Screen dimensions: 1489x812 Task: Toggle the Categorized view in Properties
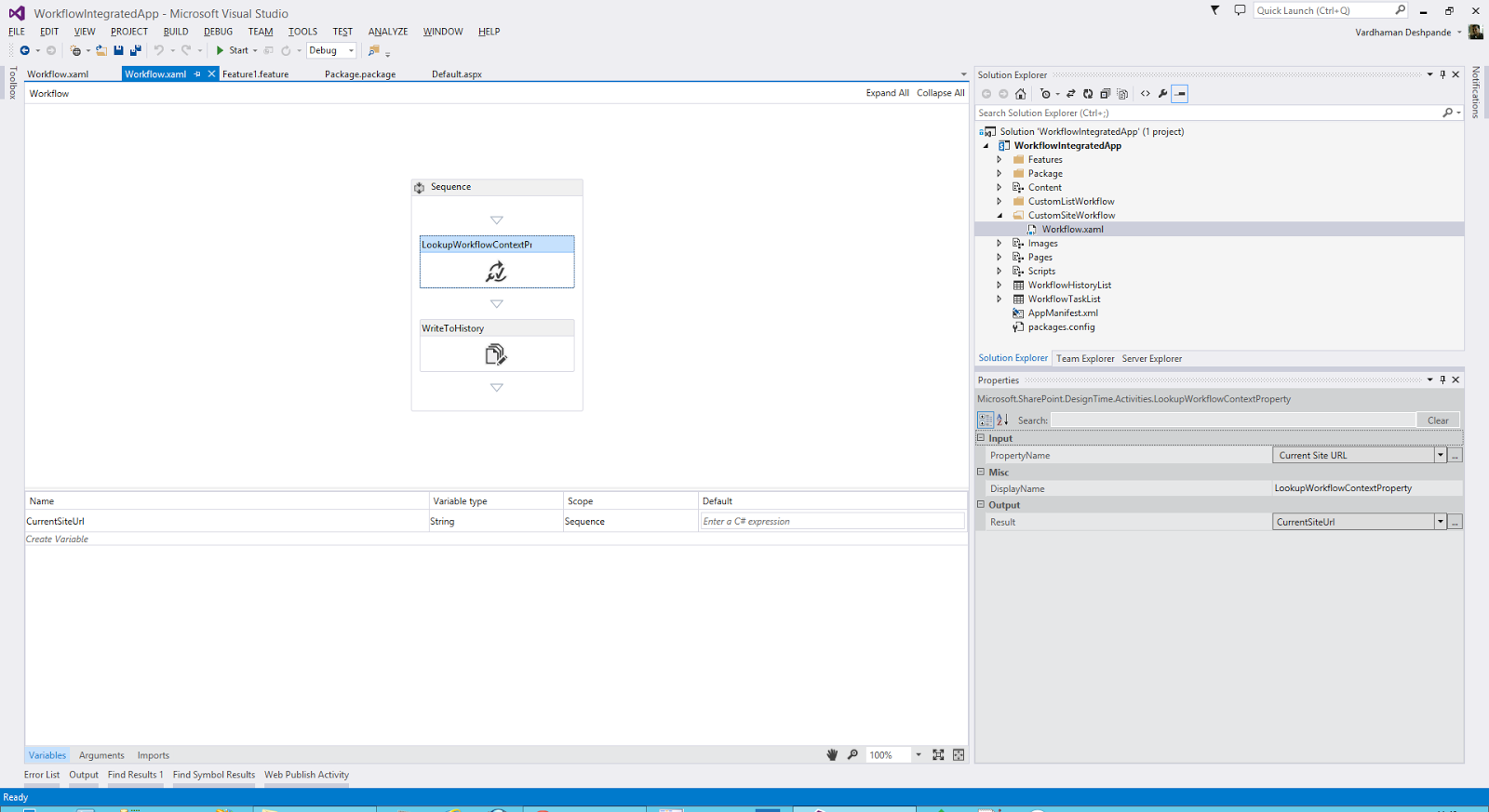click(x=985, y=420)
